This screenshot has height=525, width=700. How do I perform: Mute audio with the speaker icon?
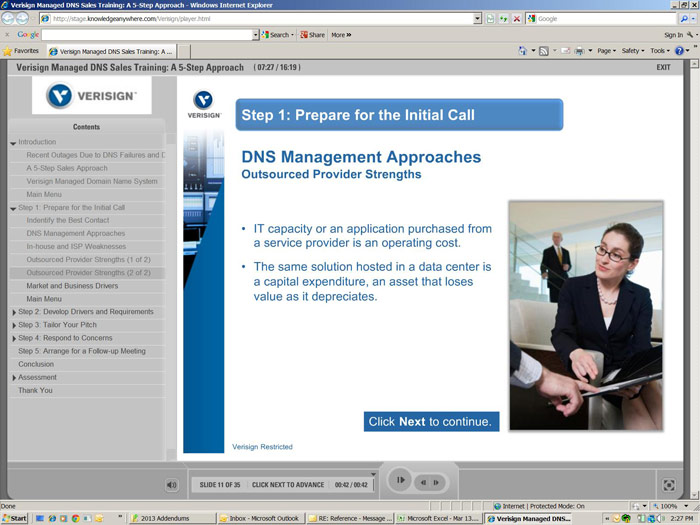point(171,485)
